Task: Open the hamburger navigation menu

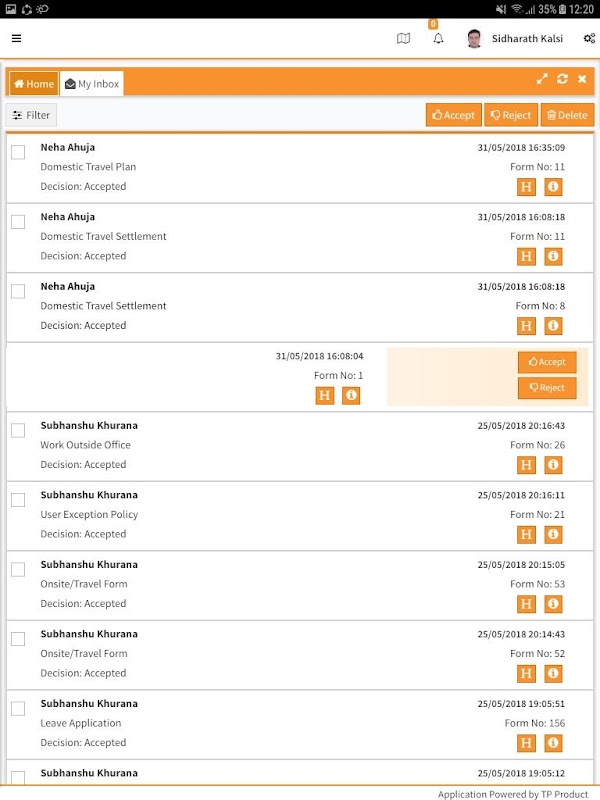Action: 16,39
